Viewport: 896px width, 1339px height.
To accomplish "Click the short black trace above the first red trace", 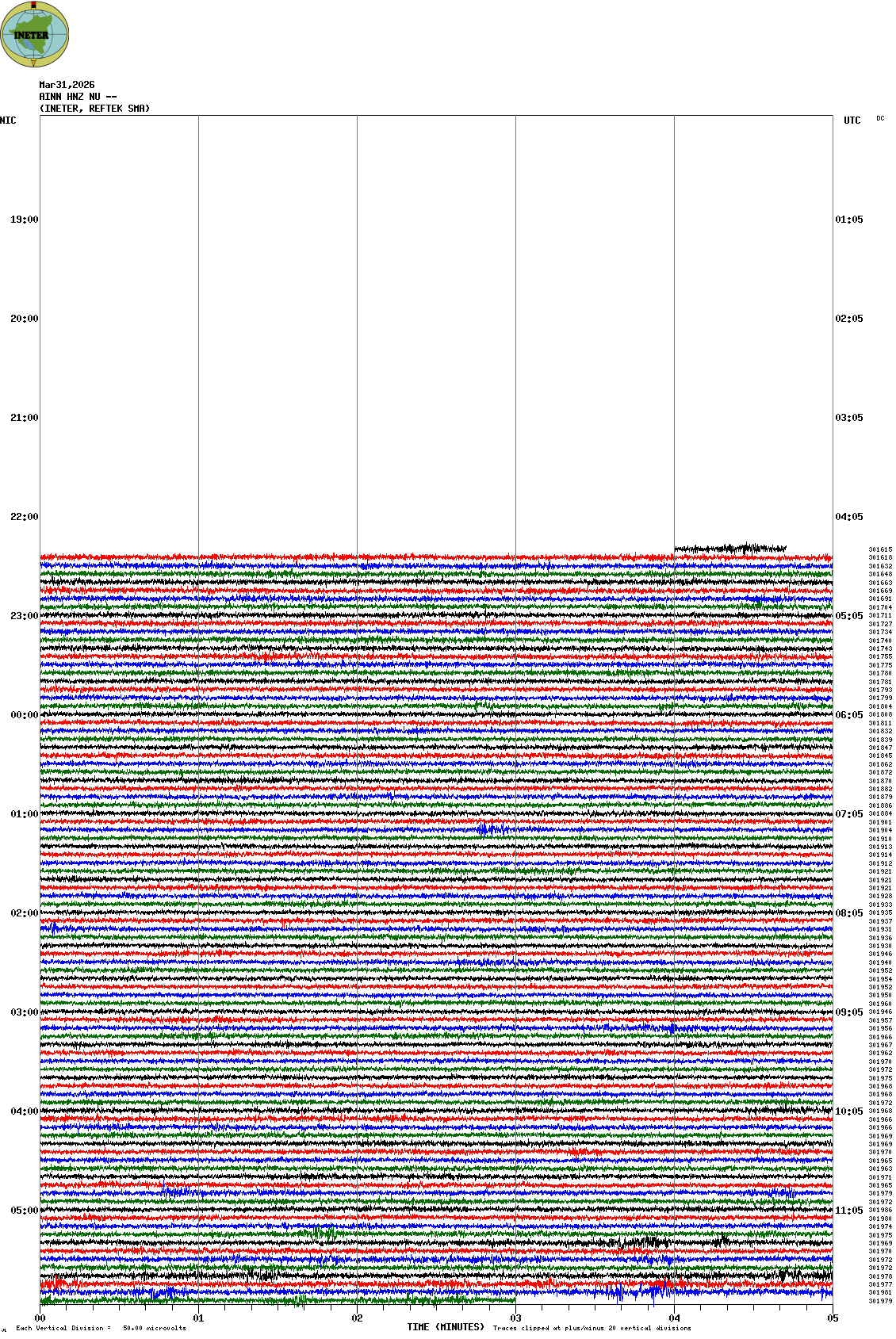I will 729,548.
